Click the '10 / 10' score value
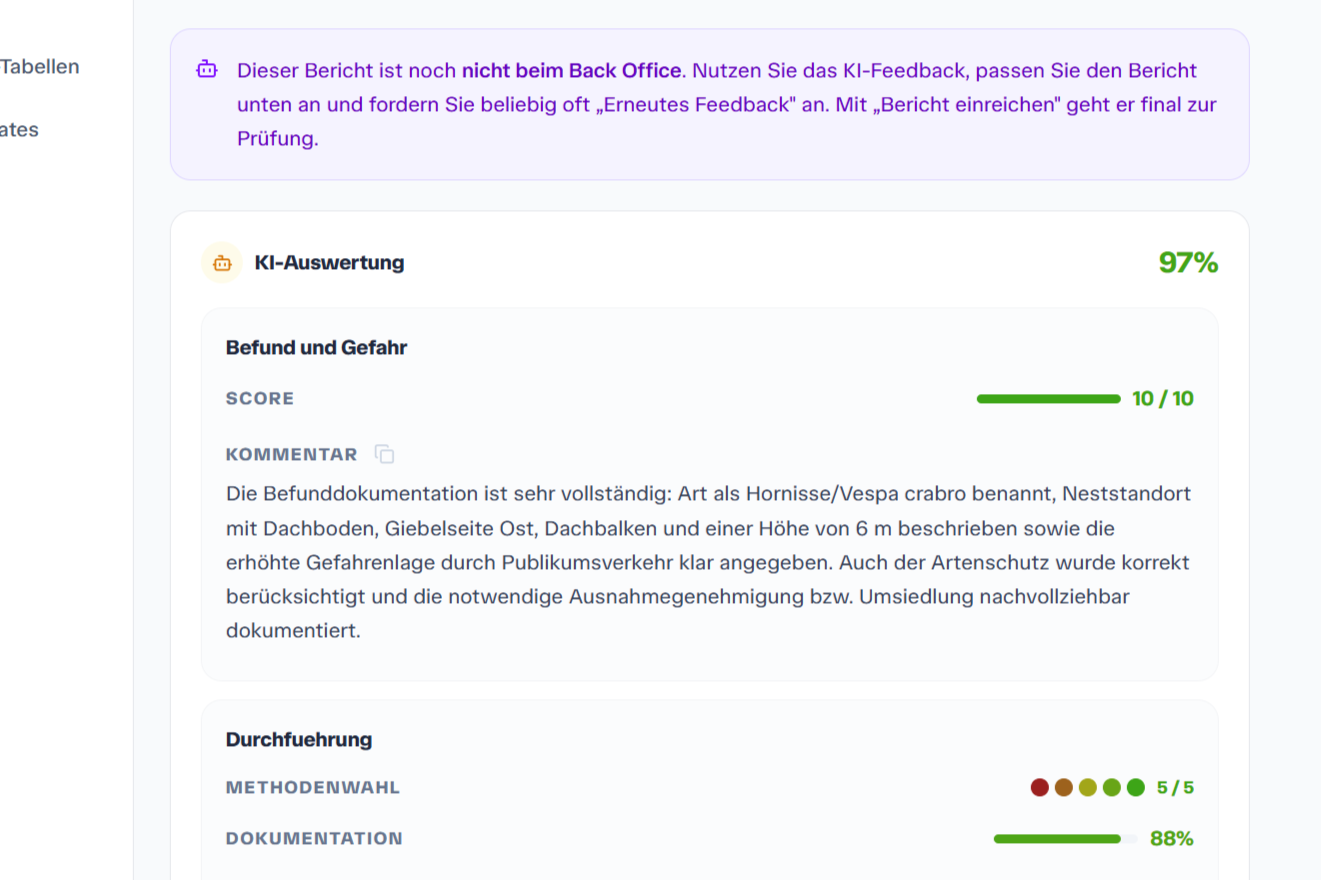 point(1163,399)
